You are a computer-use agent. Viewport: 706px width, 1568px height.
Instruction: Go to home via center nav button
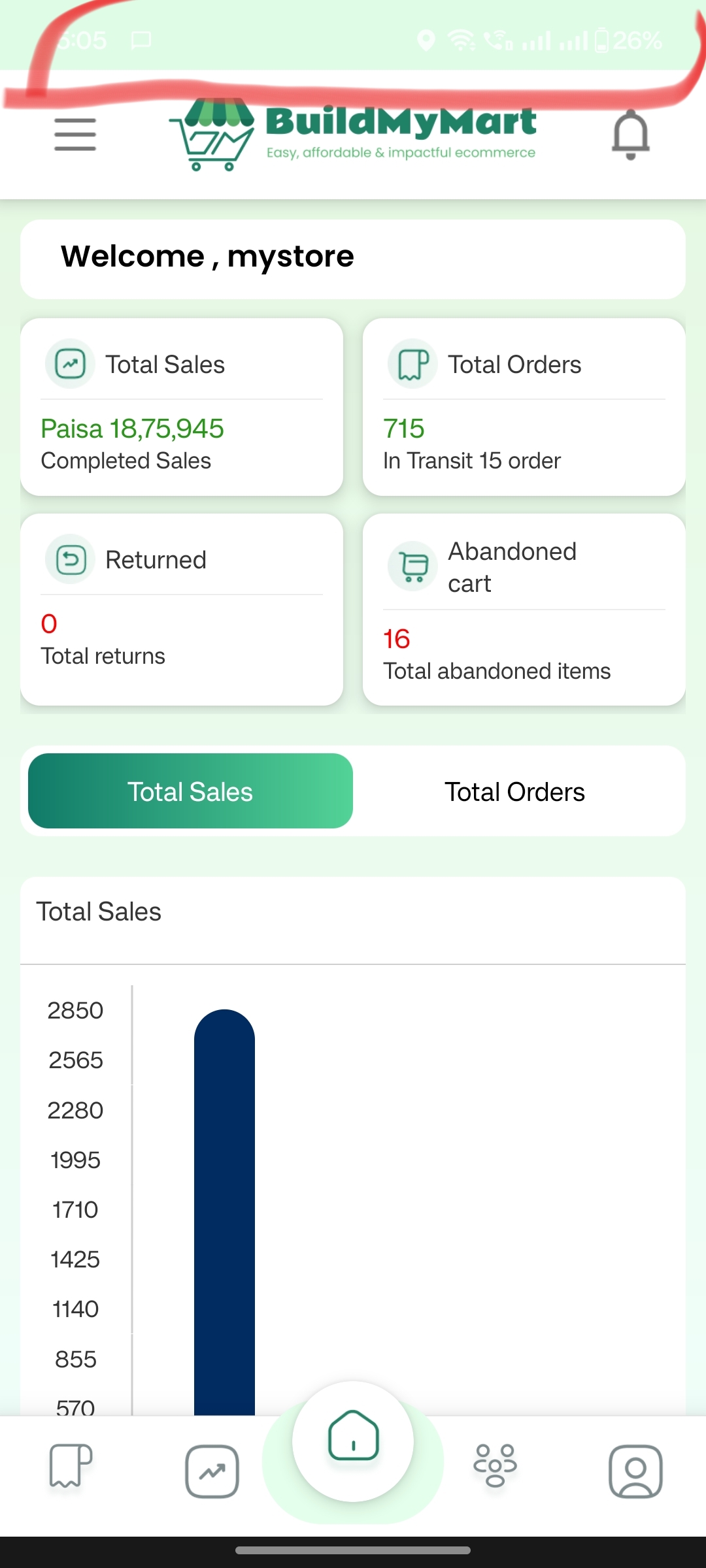click(353, 1441)
